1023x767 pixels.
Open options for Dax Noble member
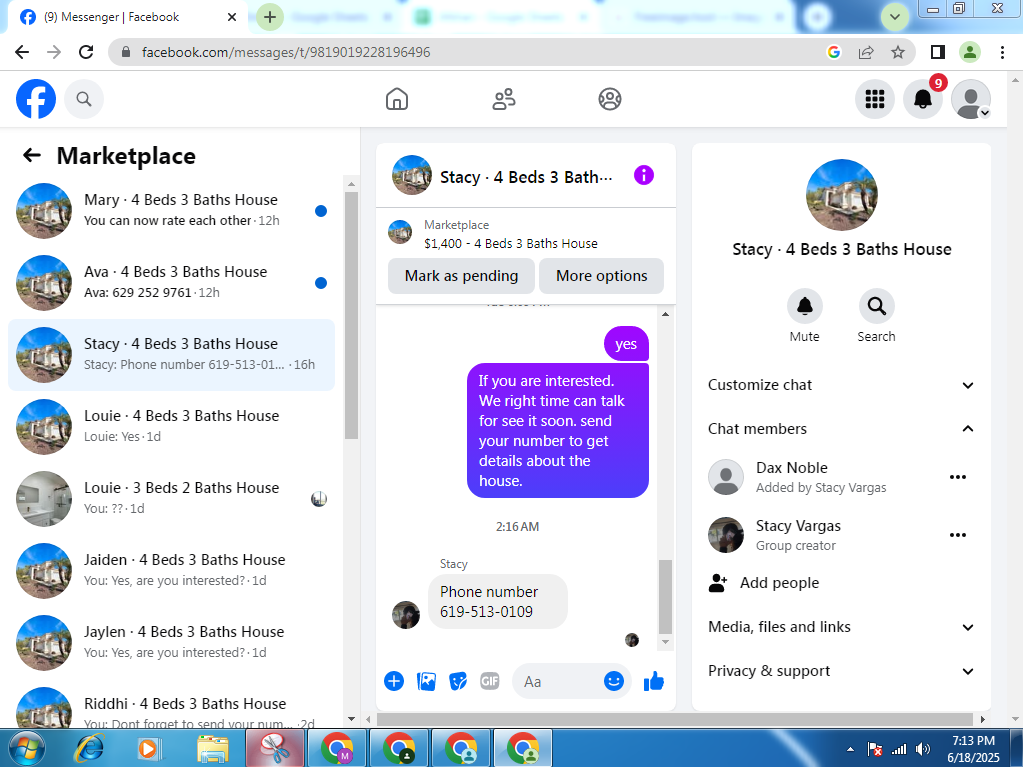point(958,477)
